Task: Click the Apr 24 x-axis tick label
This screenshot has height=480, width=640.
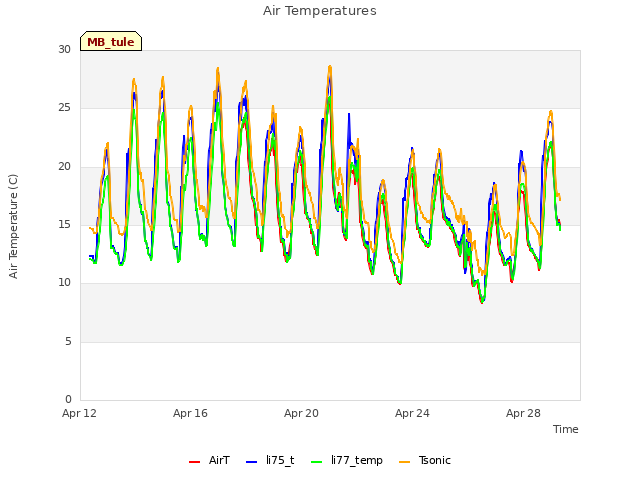Action: pyautogui.click(x=412, y=413)
